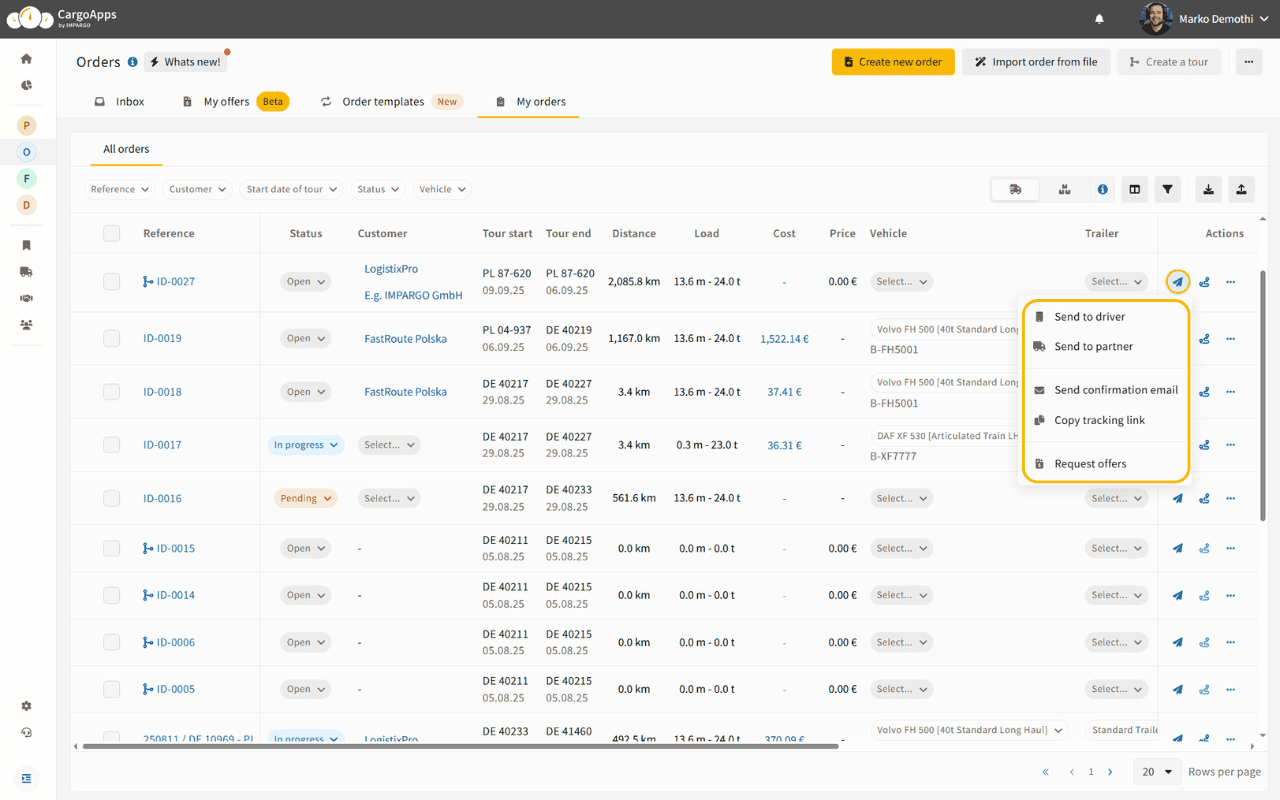This screenshot has height=800, width=1280.
Task: Click the Create new order button
Action: pos(893,61)
